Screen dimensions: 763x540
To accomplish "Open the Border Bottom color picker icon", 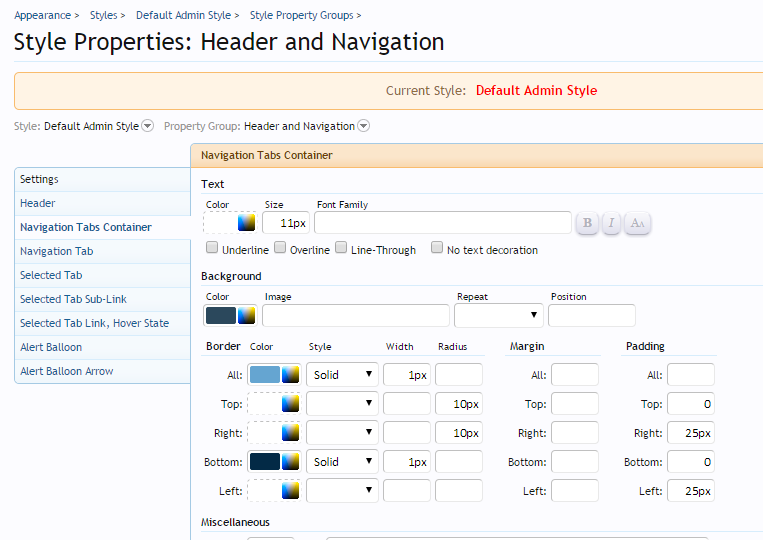I will (x=291, y=462).
